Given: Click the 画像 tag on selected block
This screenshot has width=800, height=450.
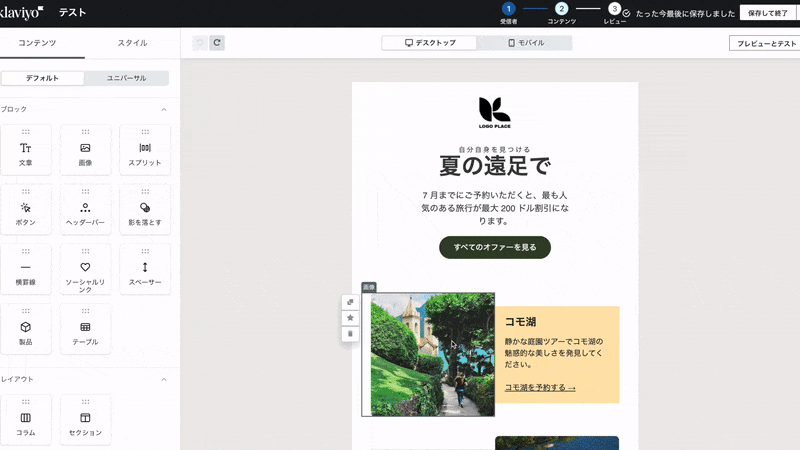Looking at the screenshot, I should click(x=369, y=287).
